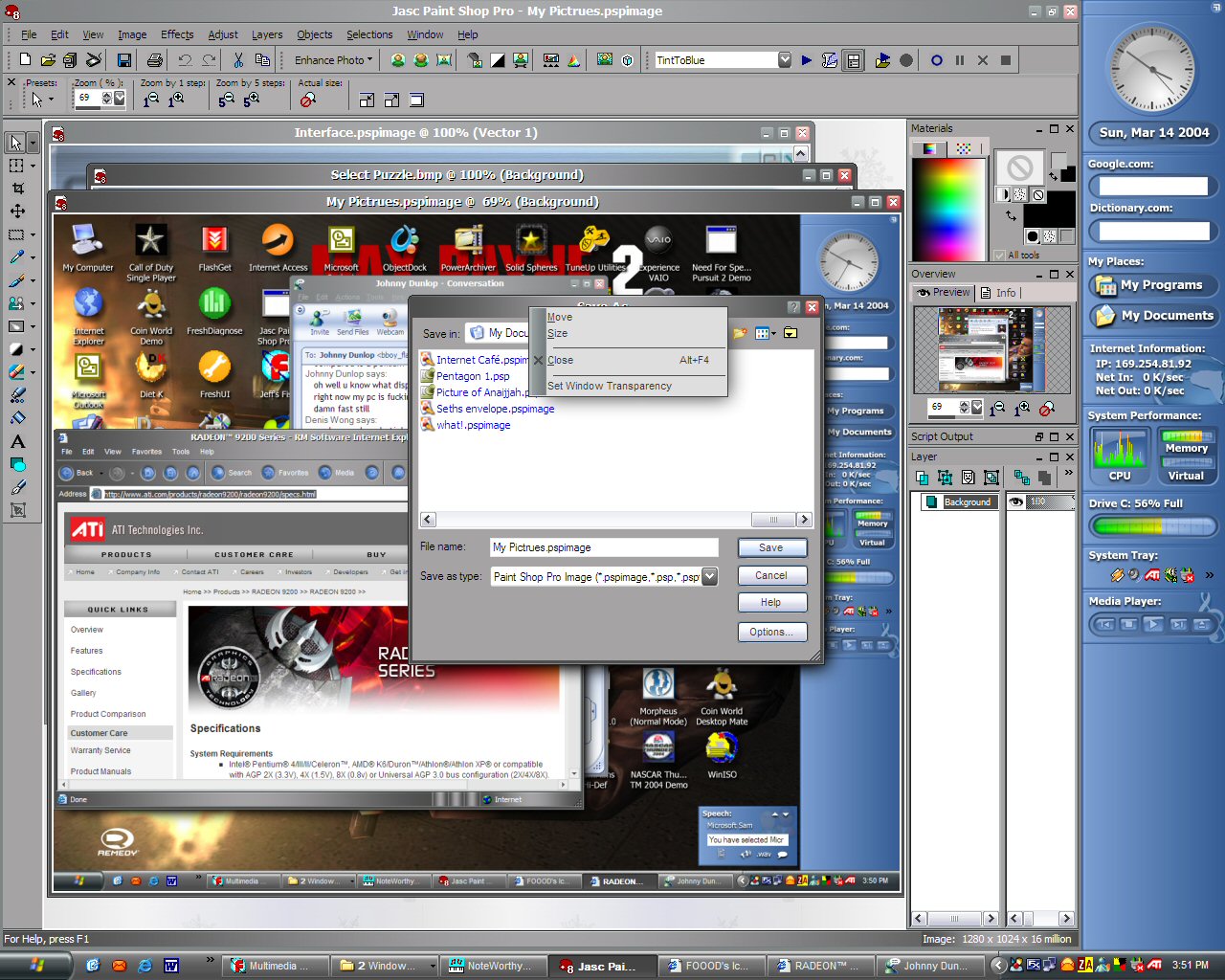Image resolution: width=1225 pixels, height=980 pixels.
Task: Open the Enhance Photo dropdown
Action: [333, 60]
